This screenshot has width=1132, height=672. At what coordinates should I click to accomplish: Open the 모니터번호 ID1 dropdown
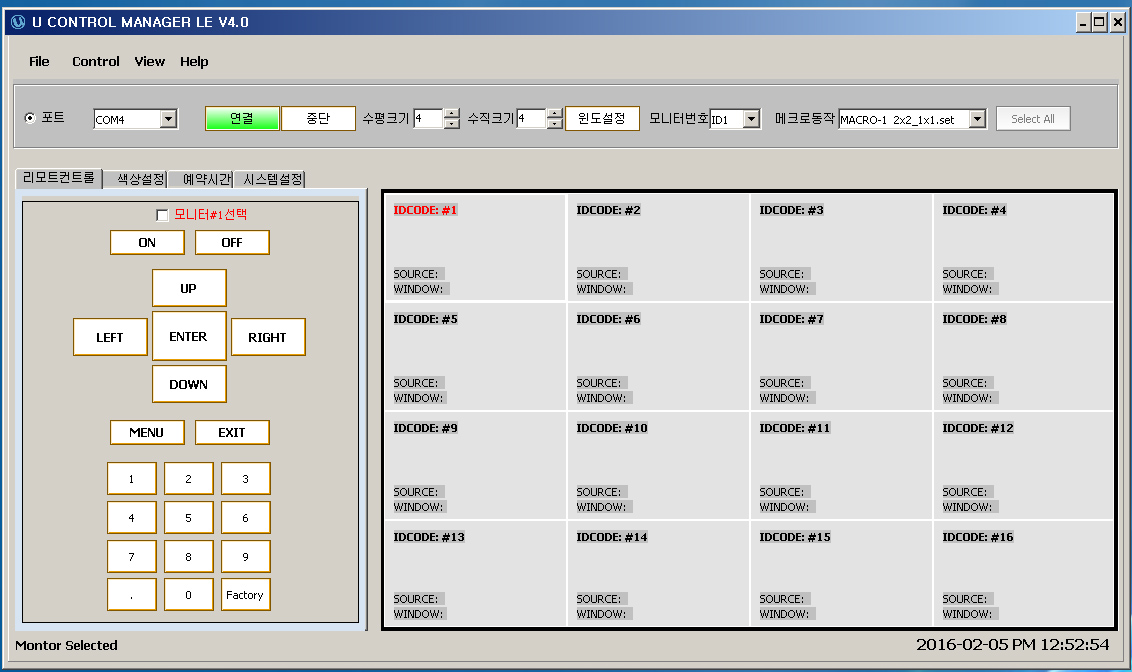tap(752, 119)
